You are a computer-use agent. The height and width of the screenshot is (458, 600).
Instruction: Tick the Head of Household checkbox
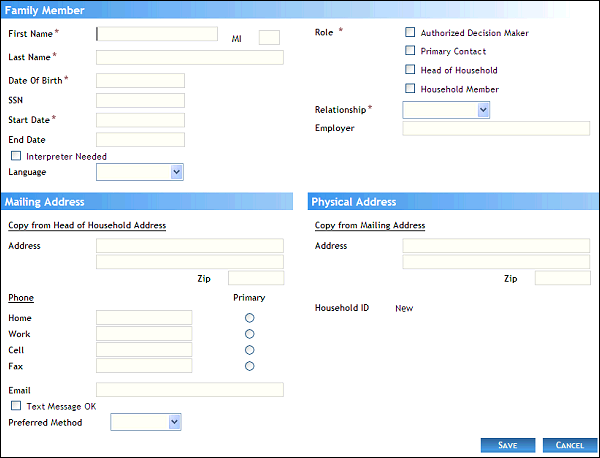coord(410,70)
